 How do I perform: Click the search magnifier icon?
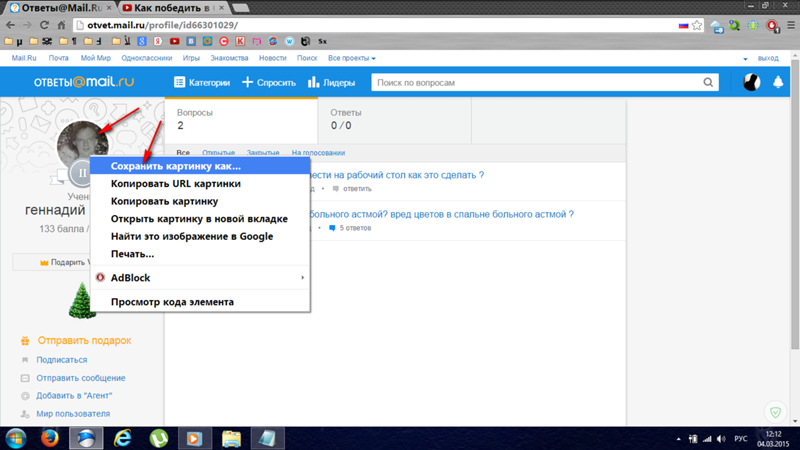(x=708, y=83)
